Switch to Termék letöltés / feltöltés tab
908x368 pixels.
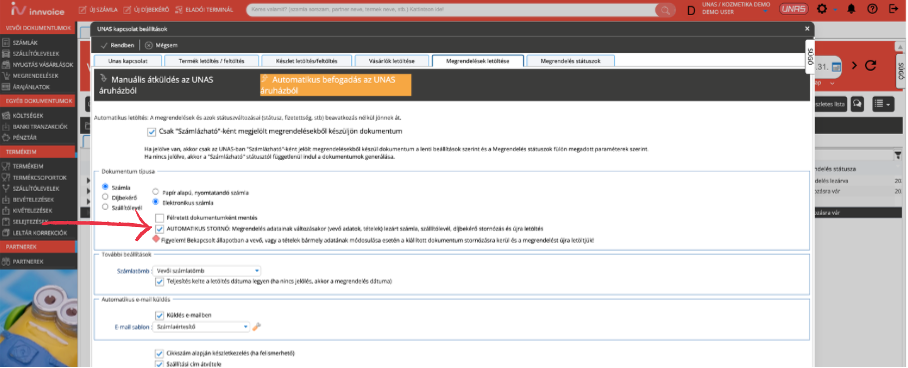point(211,61)
